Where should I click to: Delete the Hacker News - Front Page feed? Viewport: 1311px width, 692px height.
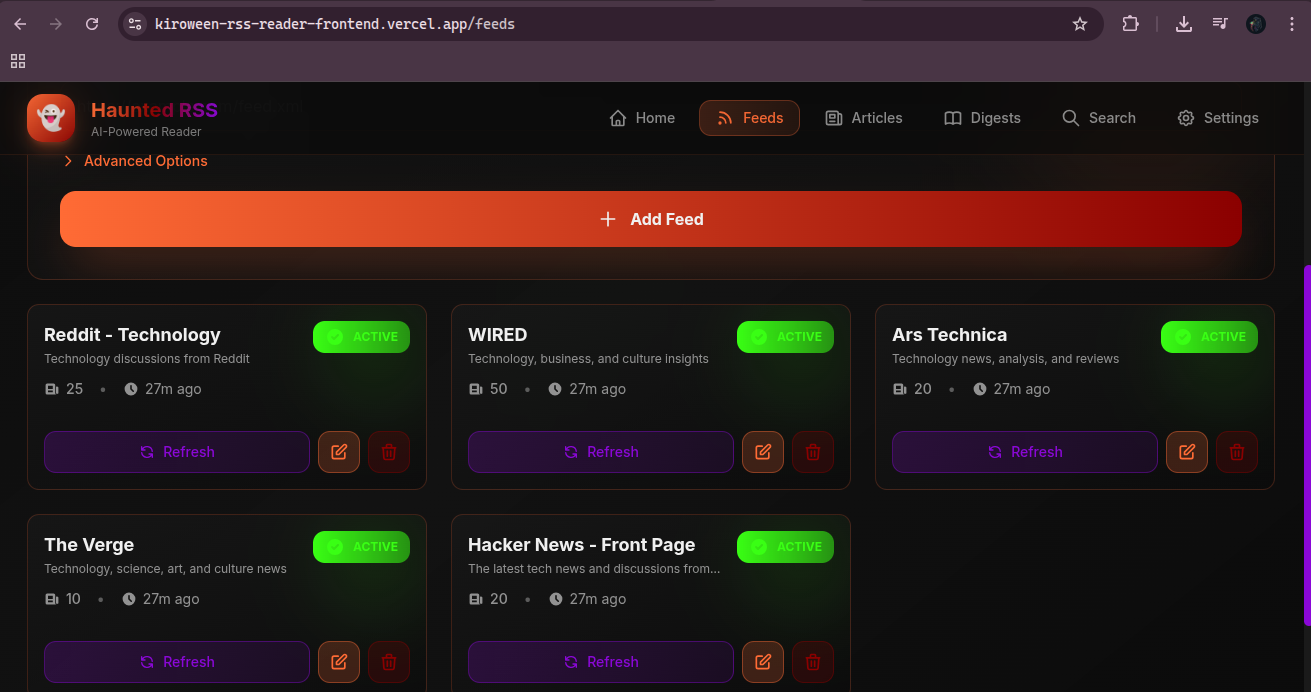813,662
